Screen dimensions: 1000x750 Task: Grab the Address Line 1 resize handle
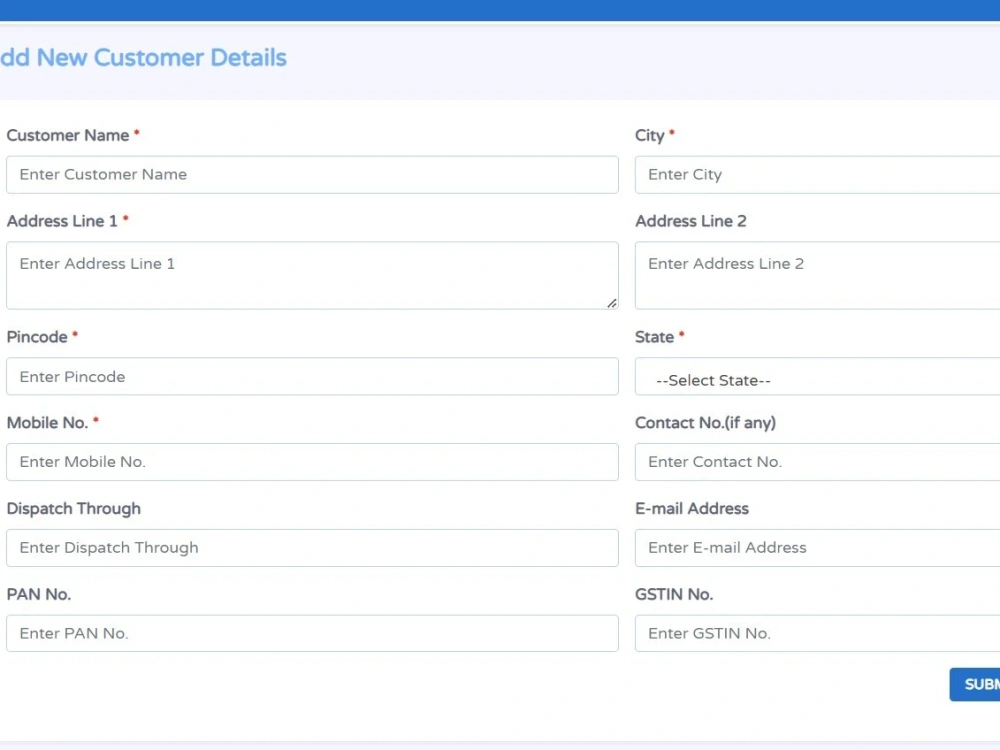point(612,304)
